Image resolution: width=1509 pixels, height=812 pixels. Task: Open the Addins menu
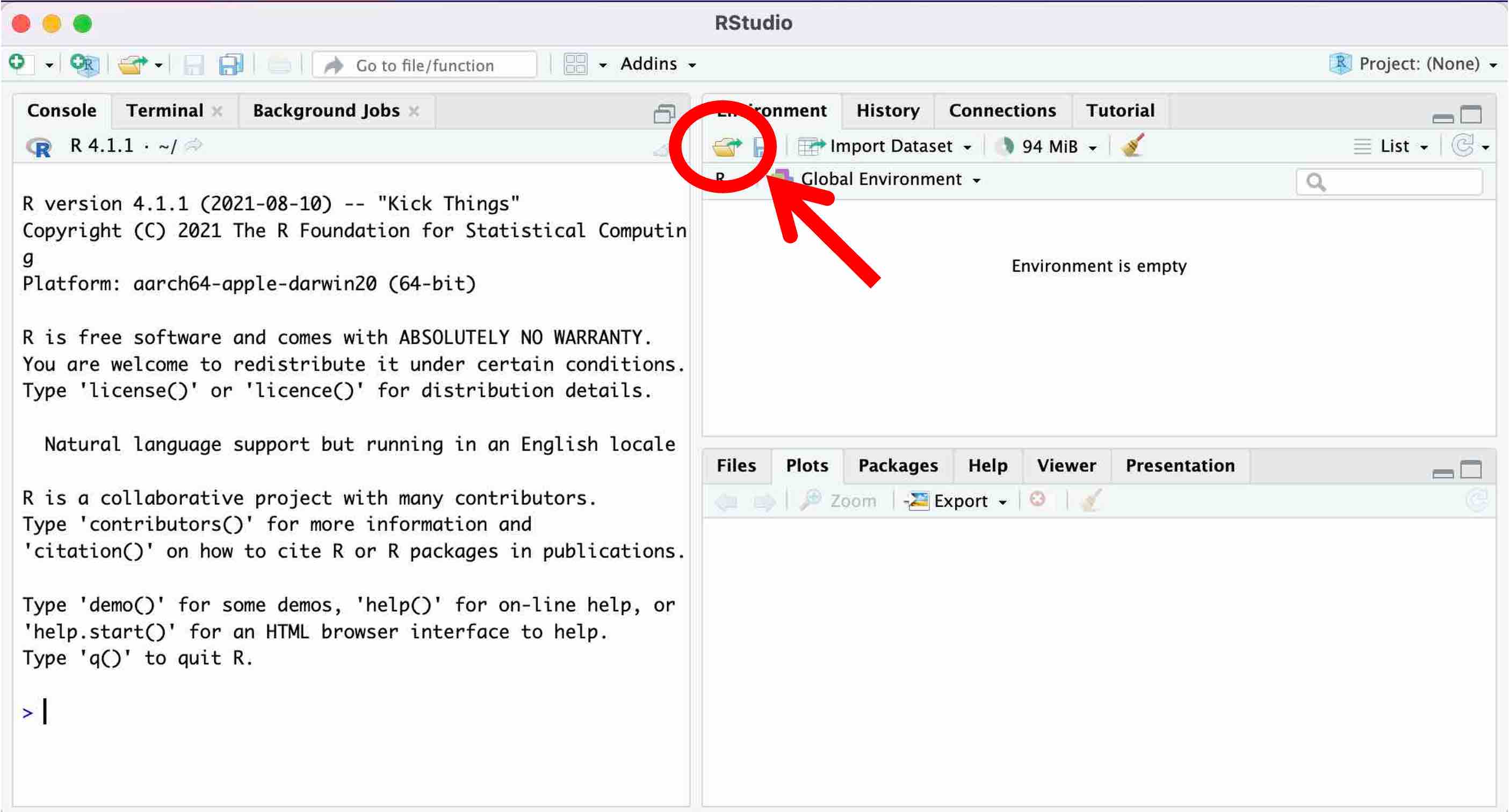coord(659,63)
